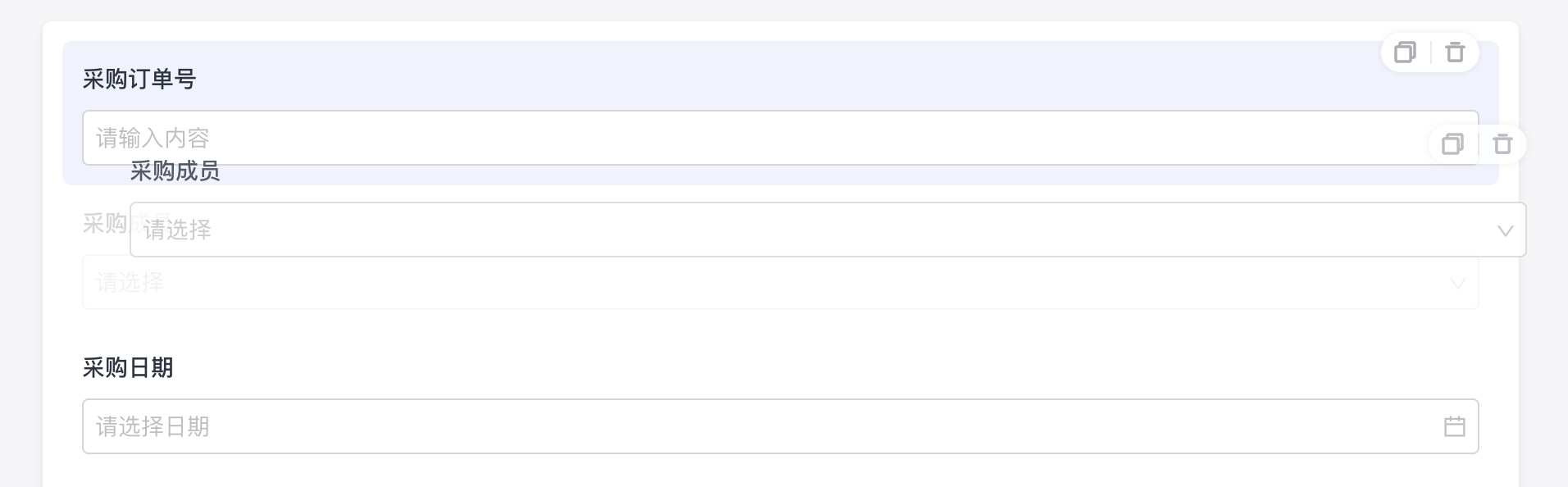This screenshot has width=1568, height=487.
Task: Copy the 采购订单号 field component
Action: [1405, 52]
